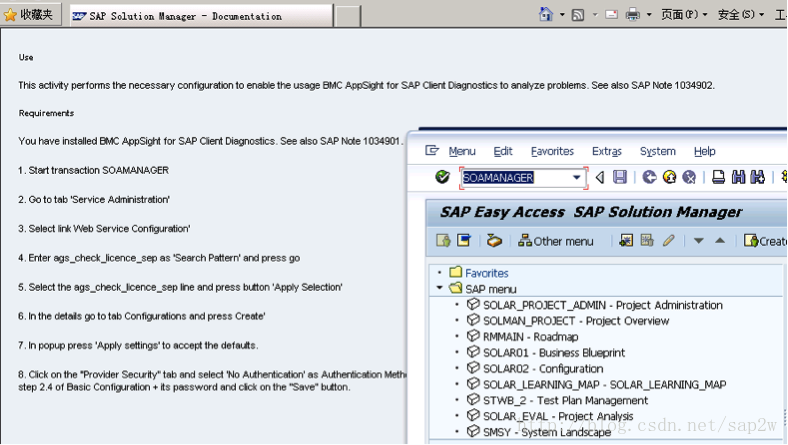Click the Change Favorites pencil icon

pos(668,240)
